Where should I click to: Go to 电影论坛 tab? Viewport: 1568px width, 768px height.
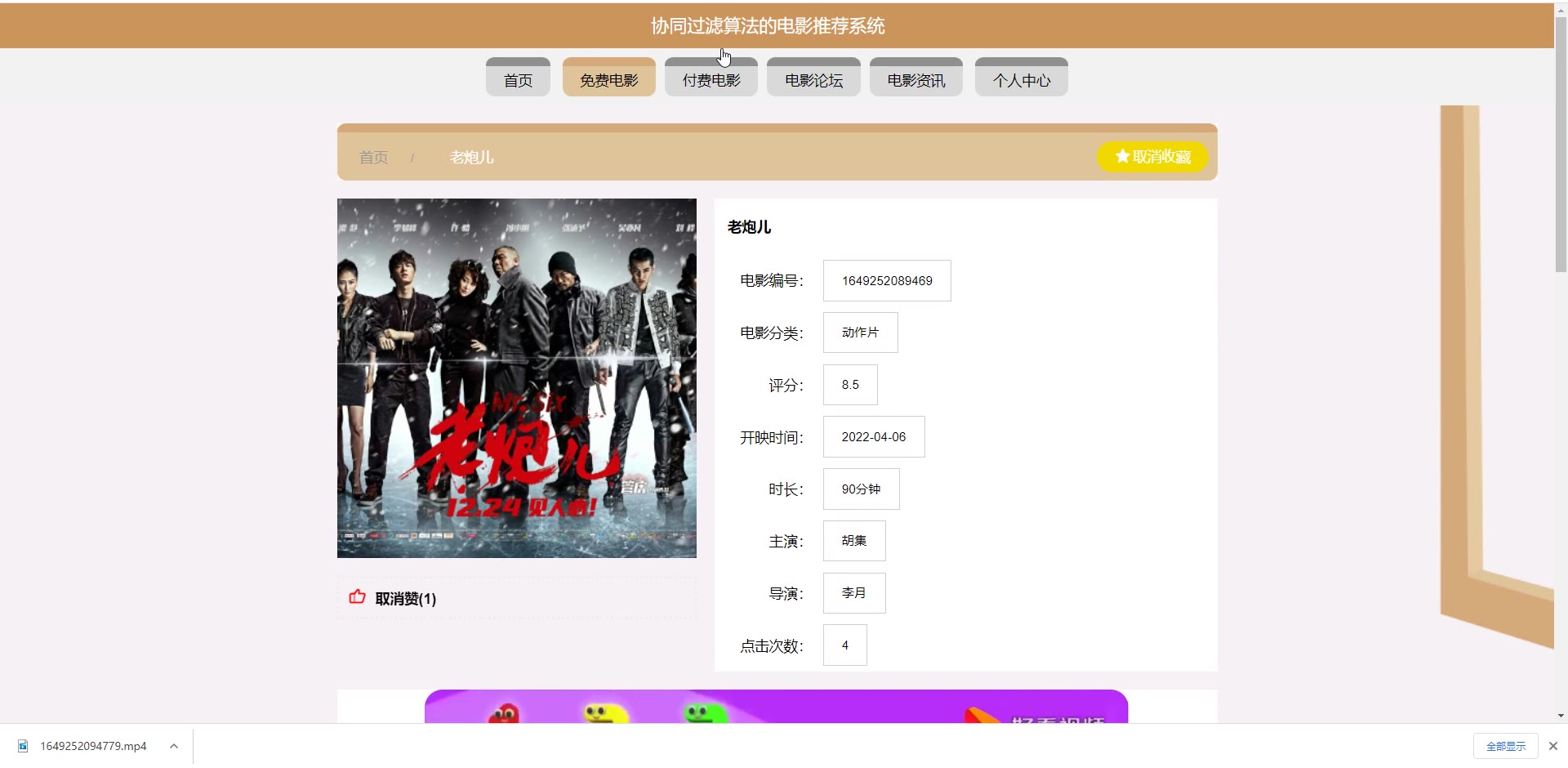coord(813,78)
